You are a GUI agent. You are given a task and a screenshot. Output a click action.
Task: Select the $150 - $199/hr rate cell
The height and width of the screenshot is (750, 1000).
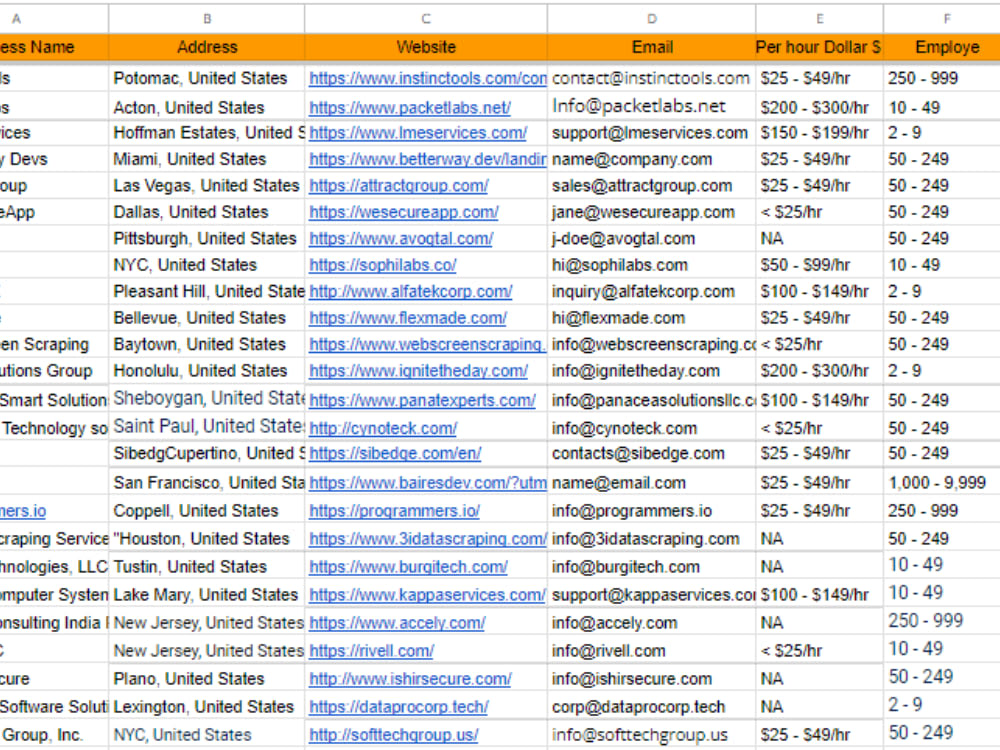(820, 133)
